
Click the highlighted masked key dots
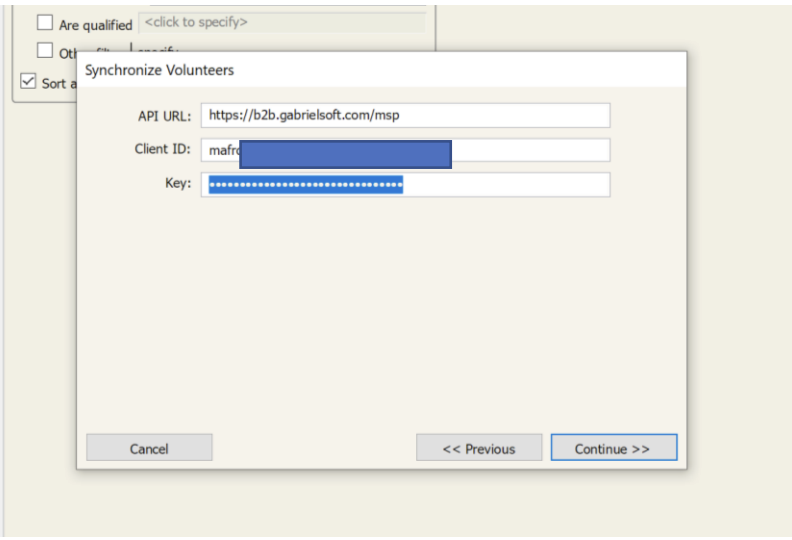(x=306, y=184)
